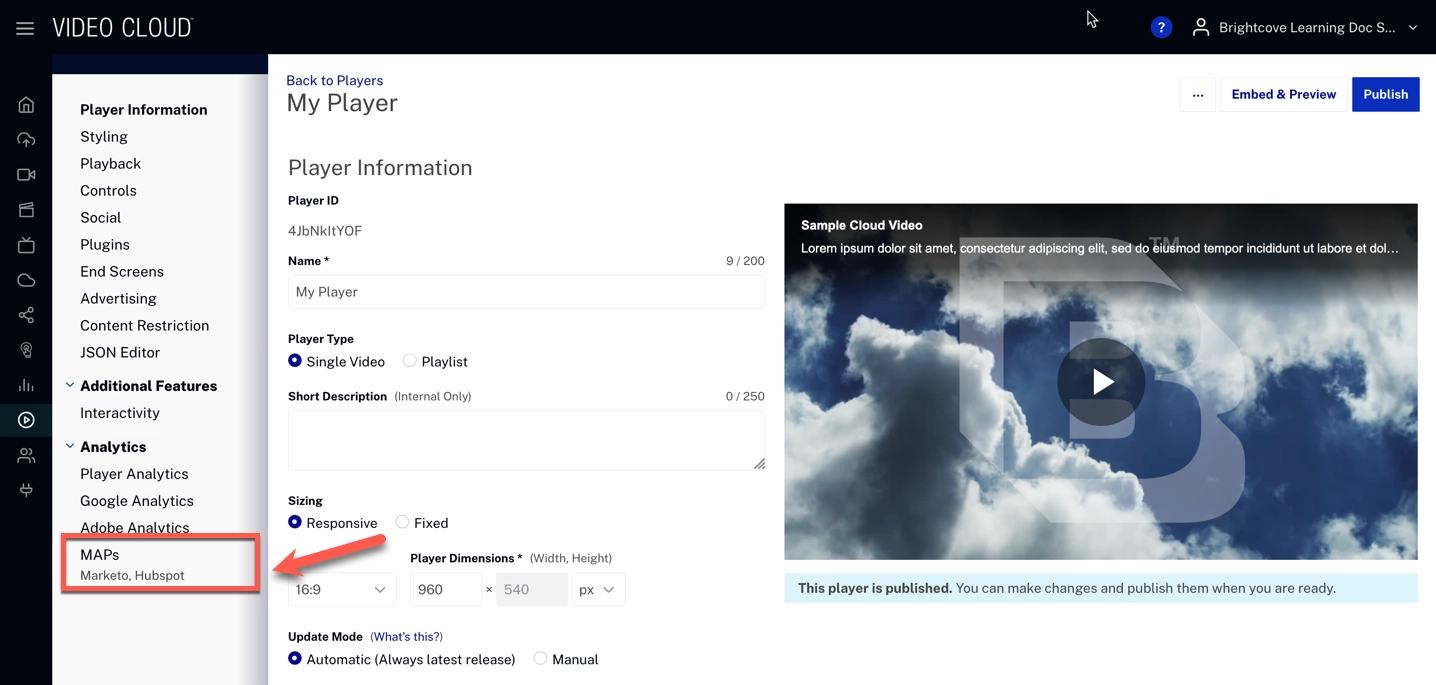Open the Styling settings page
Screen dimensions: 1436x685
point(104,137)
